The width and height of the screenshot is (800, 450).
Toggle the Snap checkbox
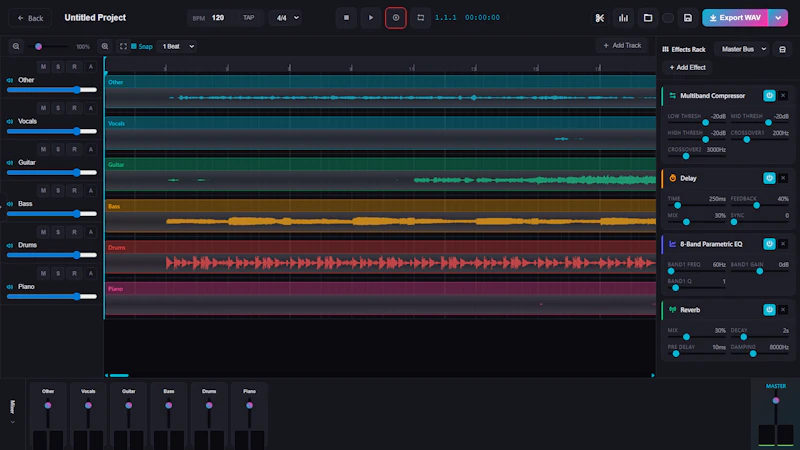pos(134,46)
